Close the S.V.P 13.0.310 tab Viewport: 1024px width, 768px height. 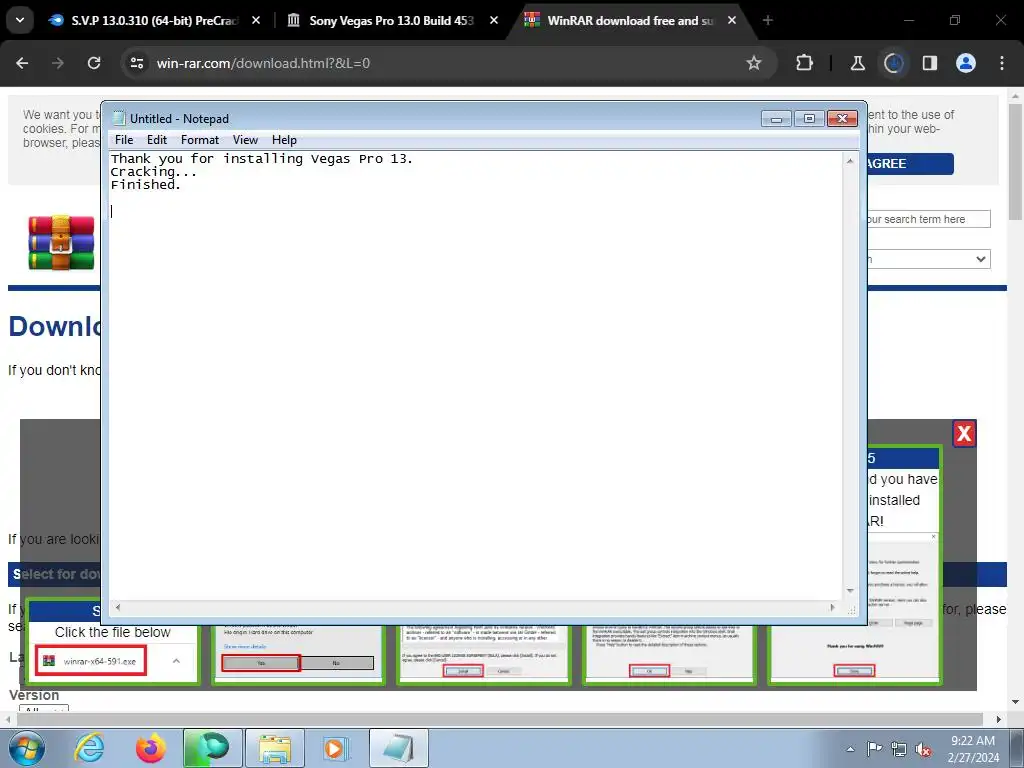click(x=256, y=20)
